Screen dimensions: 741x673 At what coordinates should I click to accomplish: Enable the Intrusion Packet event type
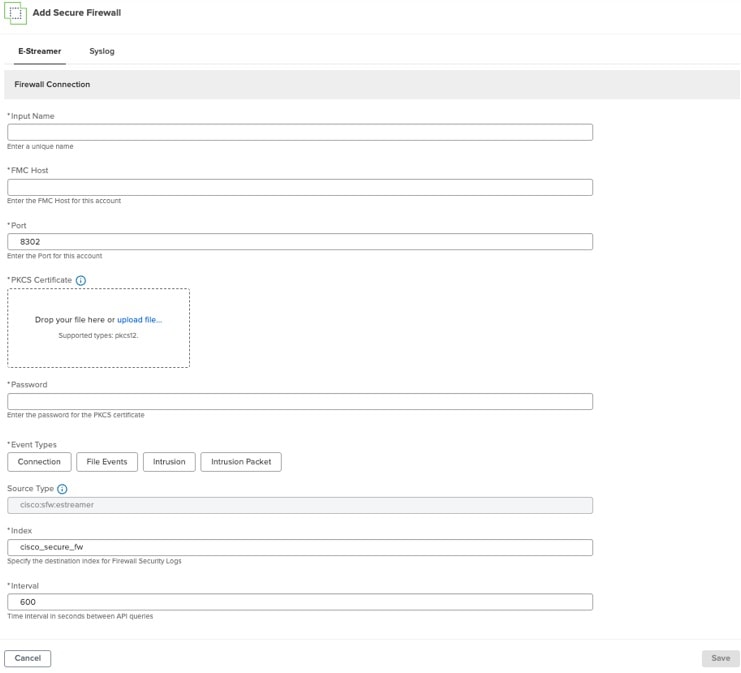(241, 461)
